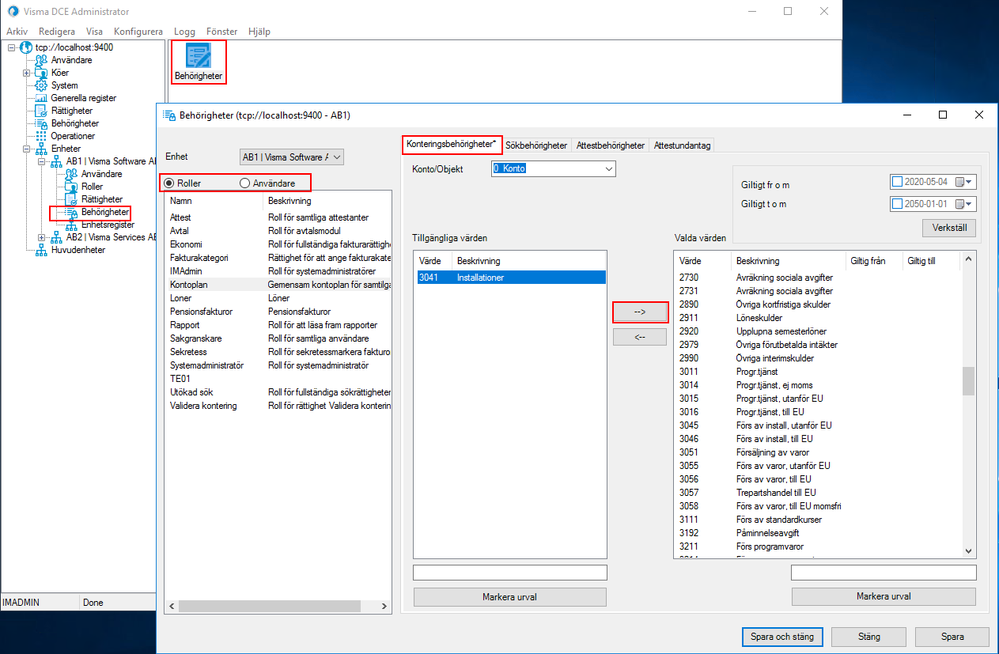This screenshot has width=999, height=654.
Task: Open the Redigera menu
Action: pos(57,31)
